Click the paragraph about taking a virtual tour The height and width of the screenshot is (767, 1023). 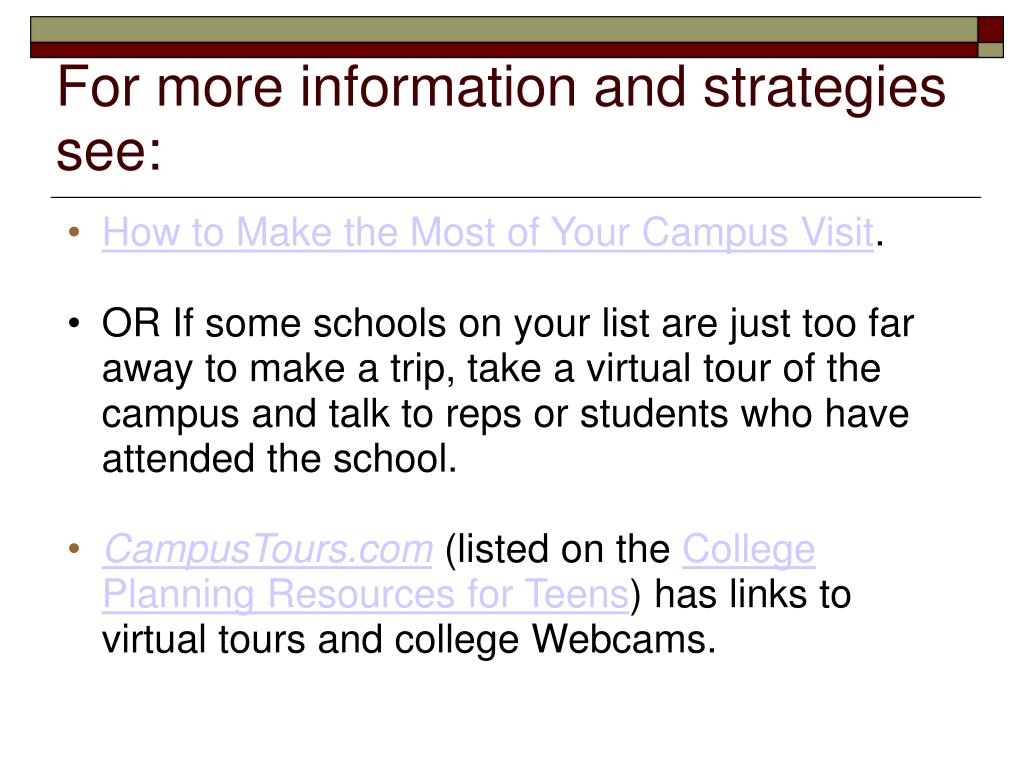508,391
